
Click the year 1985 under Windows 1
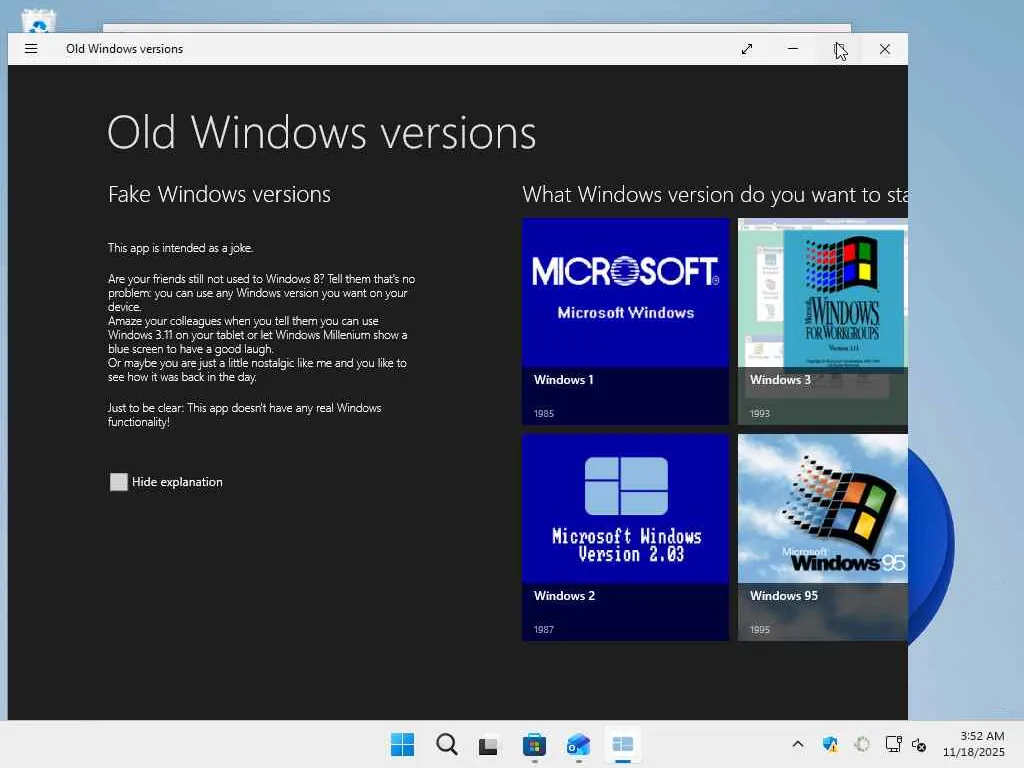coord(543,413)
